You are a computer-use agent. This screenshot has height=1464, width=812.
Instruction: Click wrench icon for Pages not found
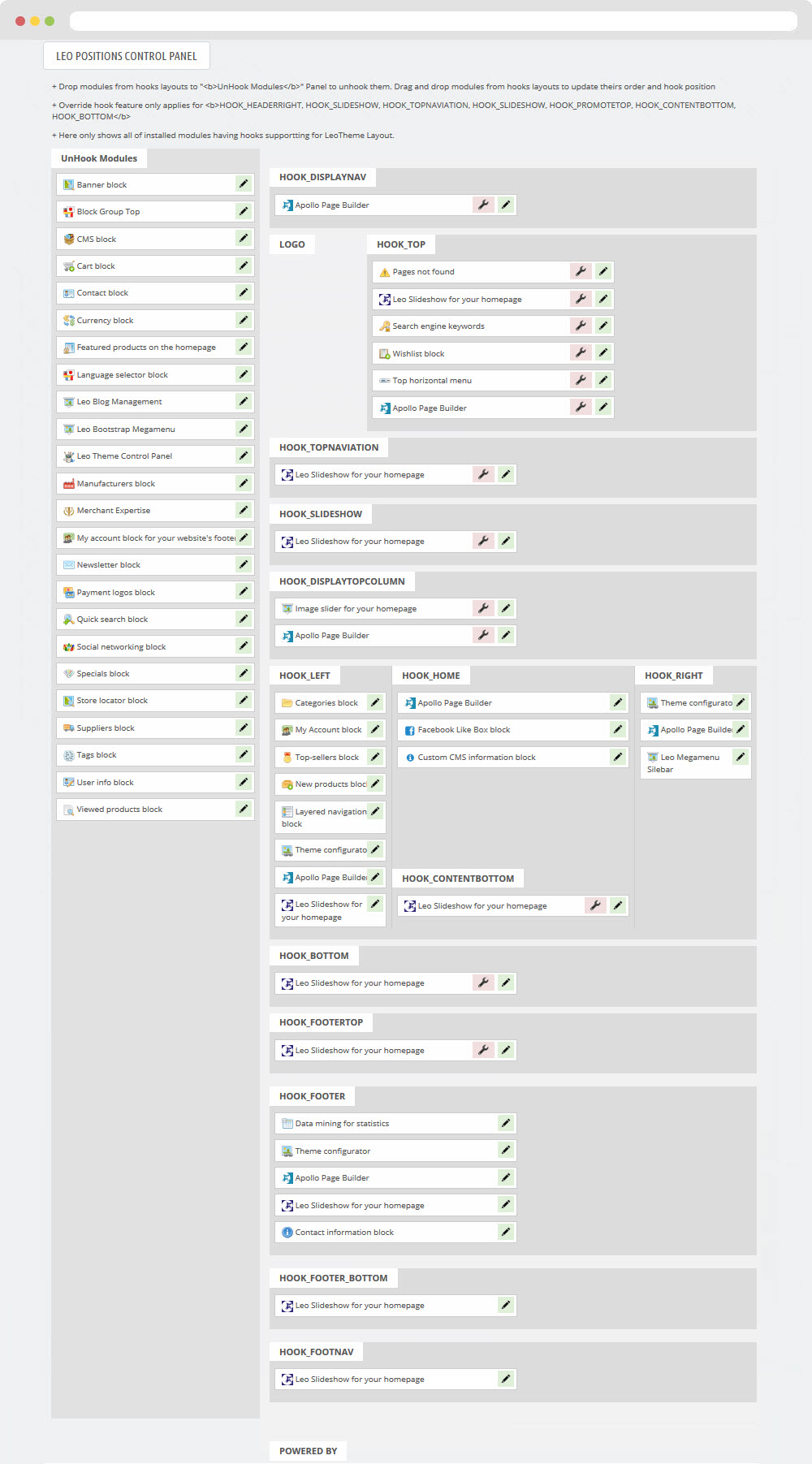coord(581,271)
